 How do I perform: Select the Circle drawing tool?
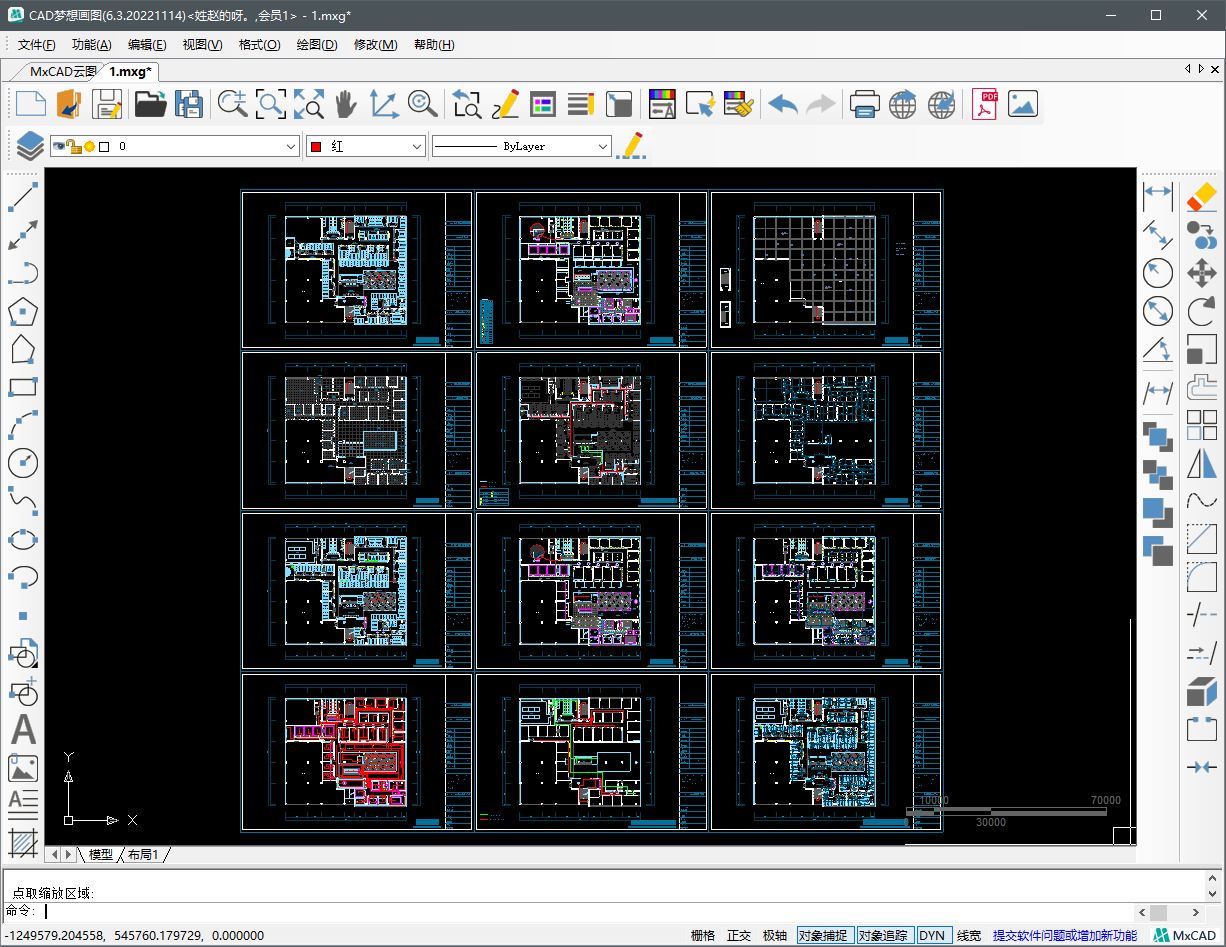22,463
